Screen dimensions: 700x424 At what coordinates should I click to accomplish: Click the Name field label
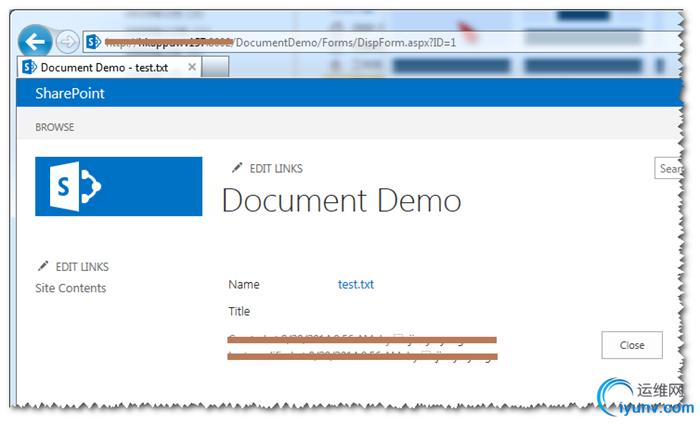(x=244, y=284)
